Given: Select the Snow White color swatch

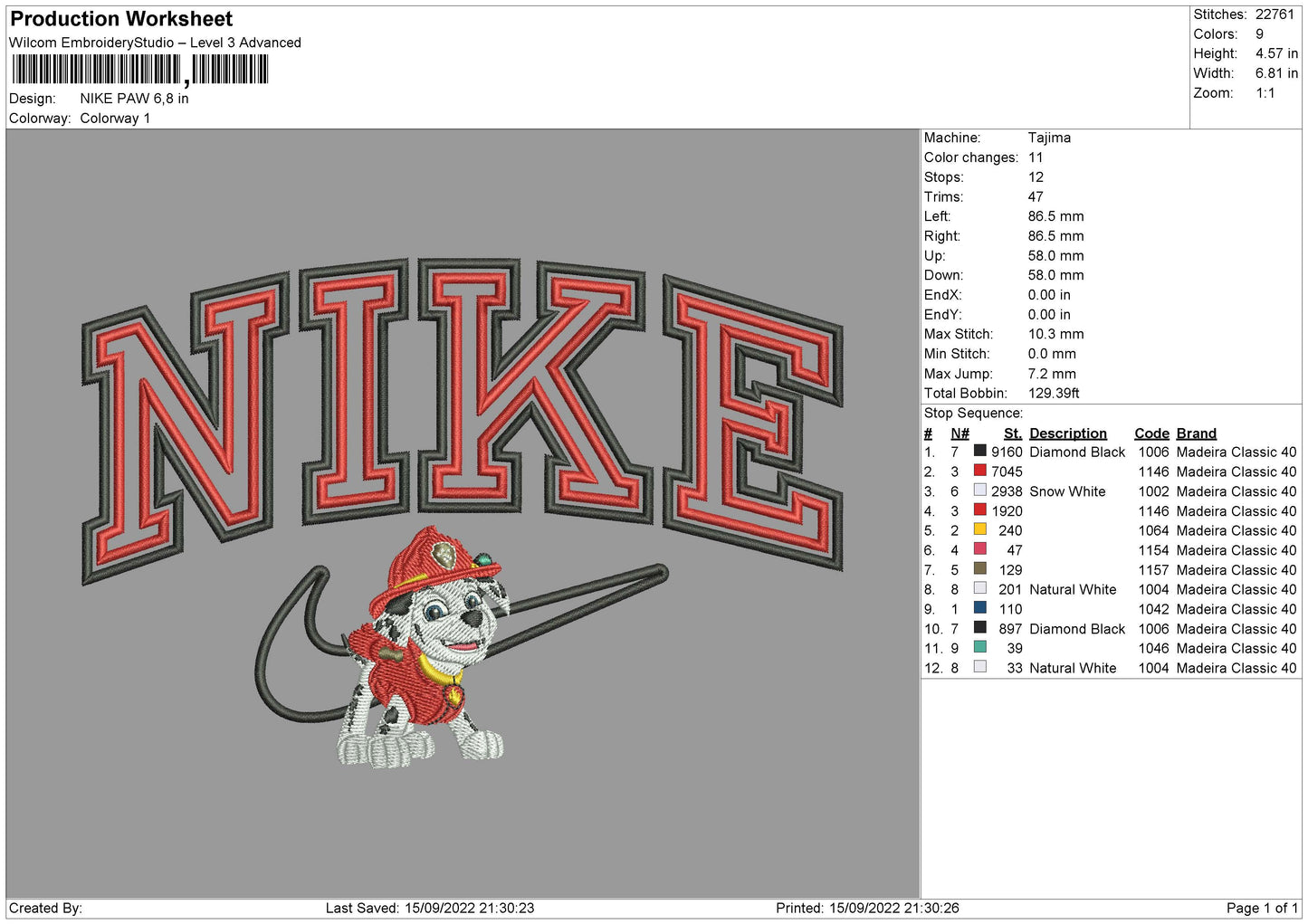Looking at the screenshot, I should click(979, 491).
